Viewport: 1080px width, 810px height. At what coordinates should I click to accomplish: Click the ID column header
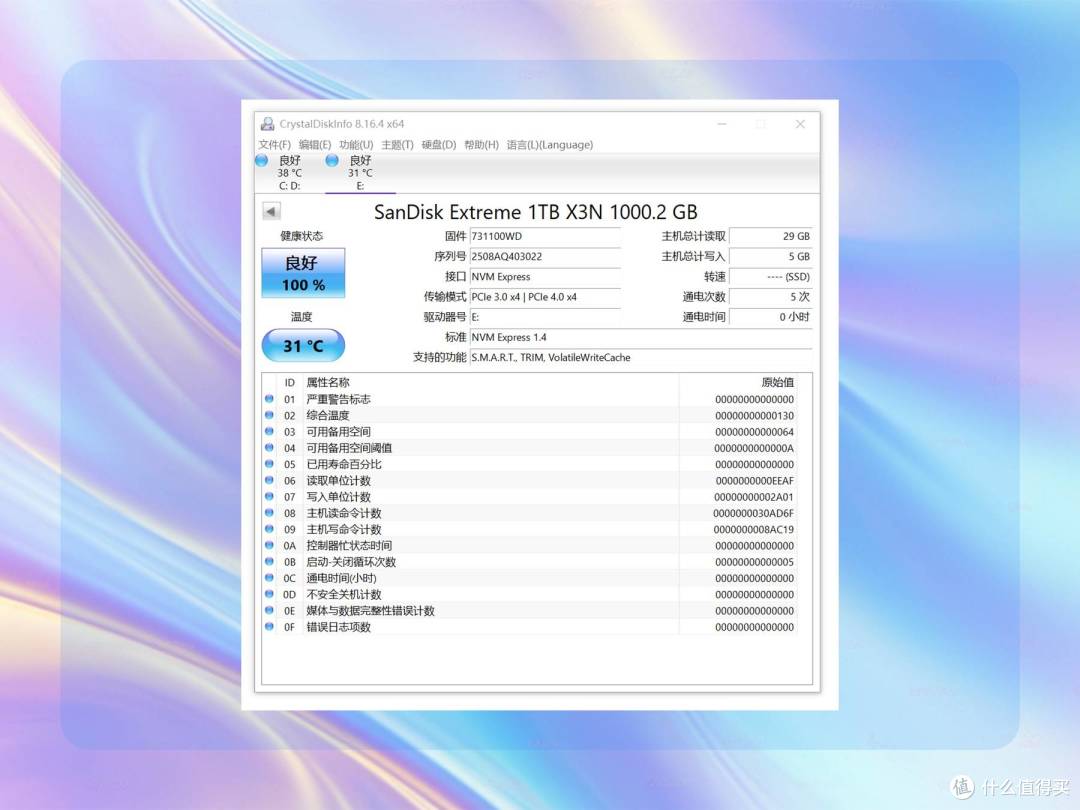[x=289, y=382]
